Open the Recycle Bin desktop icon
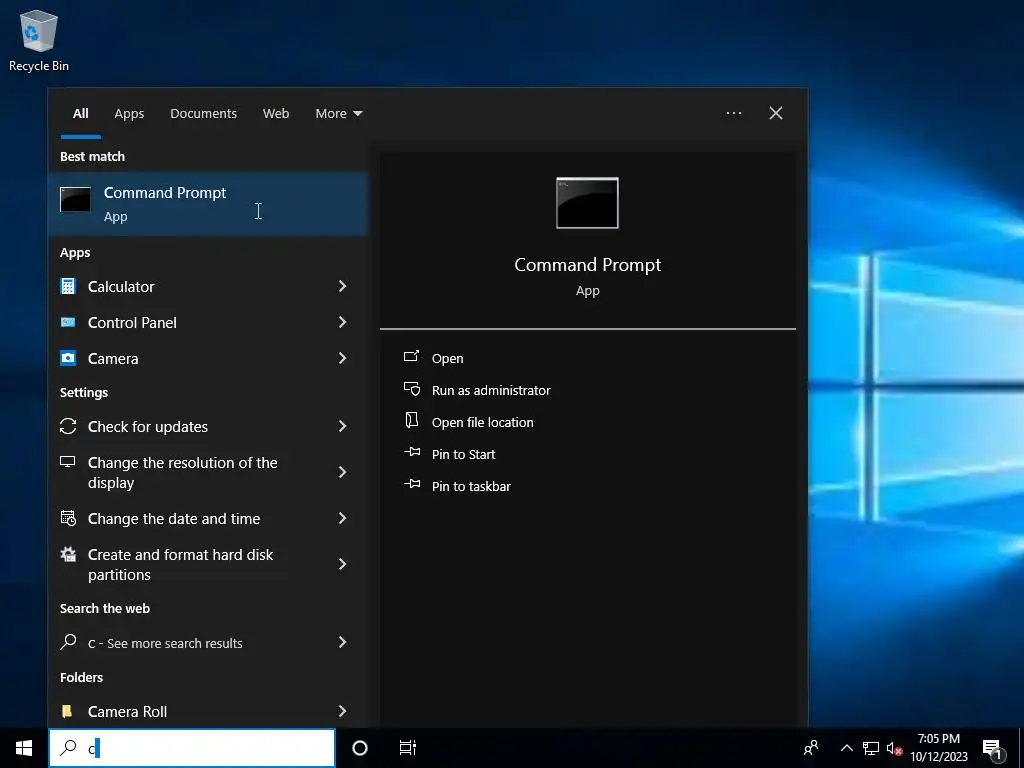This screenshot has width=1024, height=768. 39,40
